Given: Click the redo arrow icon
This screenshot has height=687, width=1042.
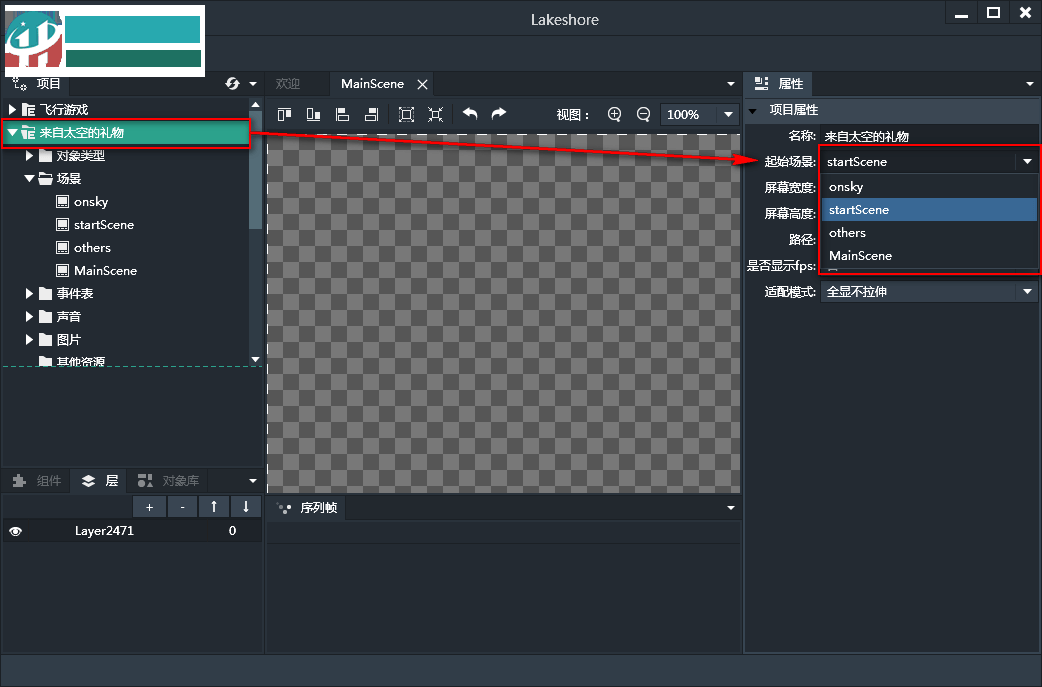Looking at the screenshot, I should coord(498,114).
